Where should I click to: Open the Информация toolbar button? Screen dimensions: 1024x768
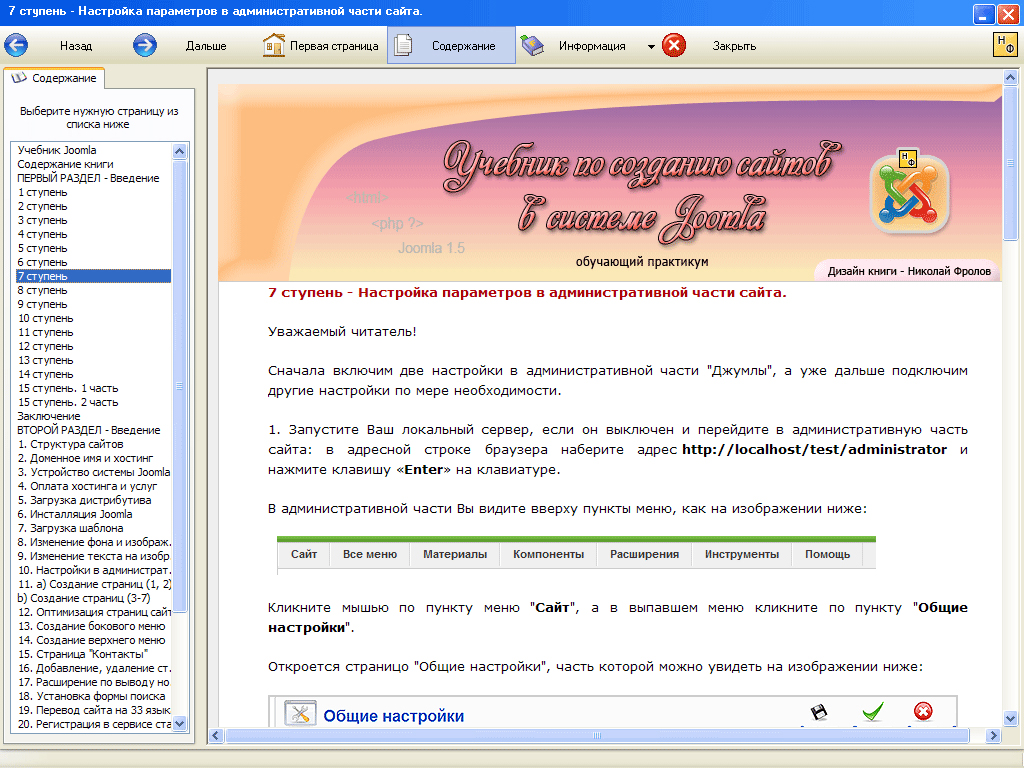click(592, 46)
